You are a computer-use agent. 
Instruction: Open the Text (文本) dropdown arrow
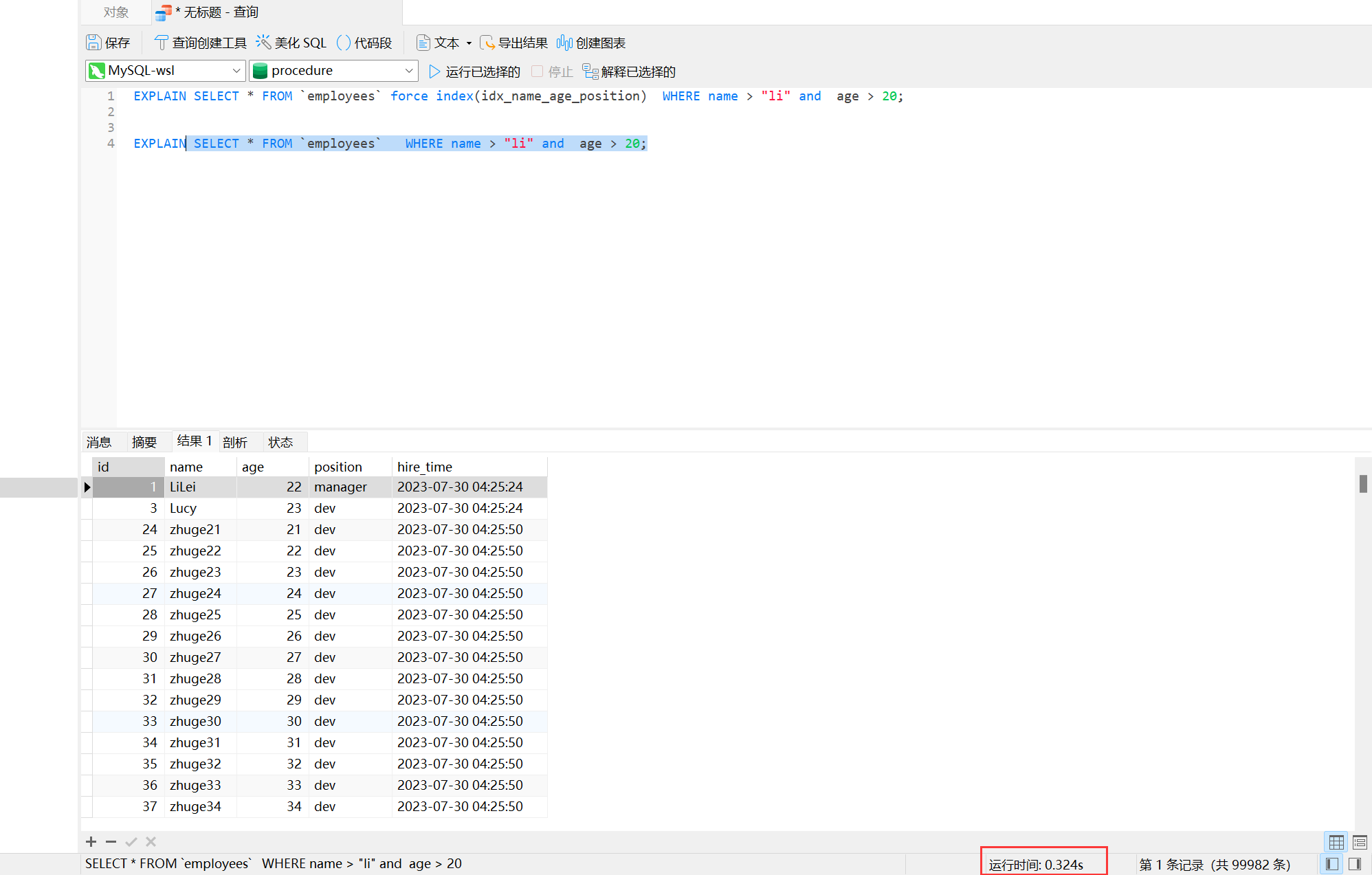tap(469, 43)
